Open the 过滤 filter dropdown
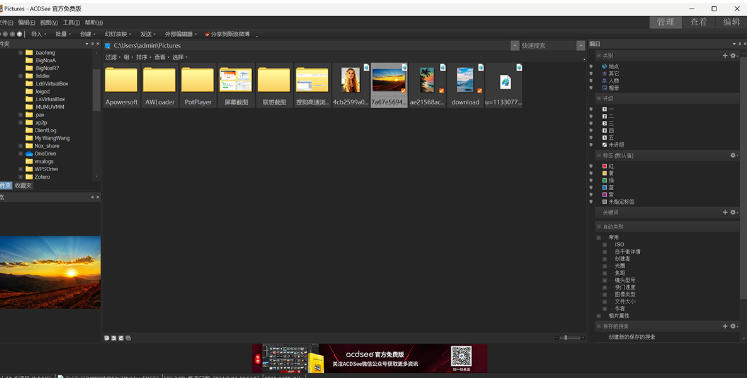Viewport: 747px width, 378px height. point(112,57)
